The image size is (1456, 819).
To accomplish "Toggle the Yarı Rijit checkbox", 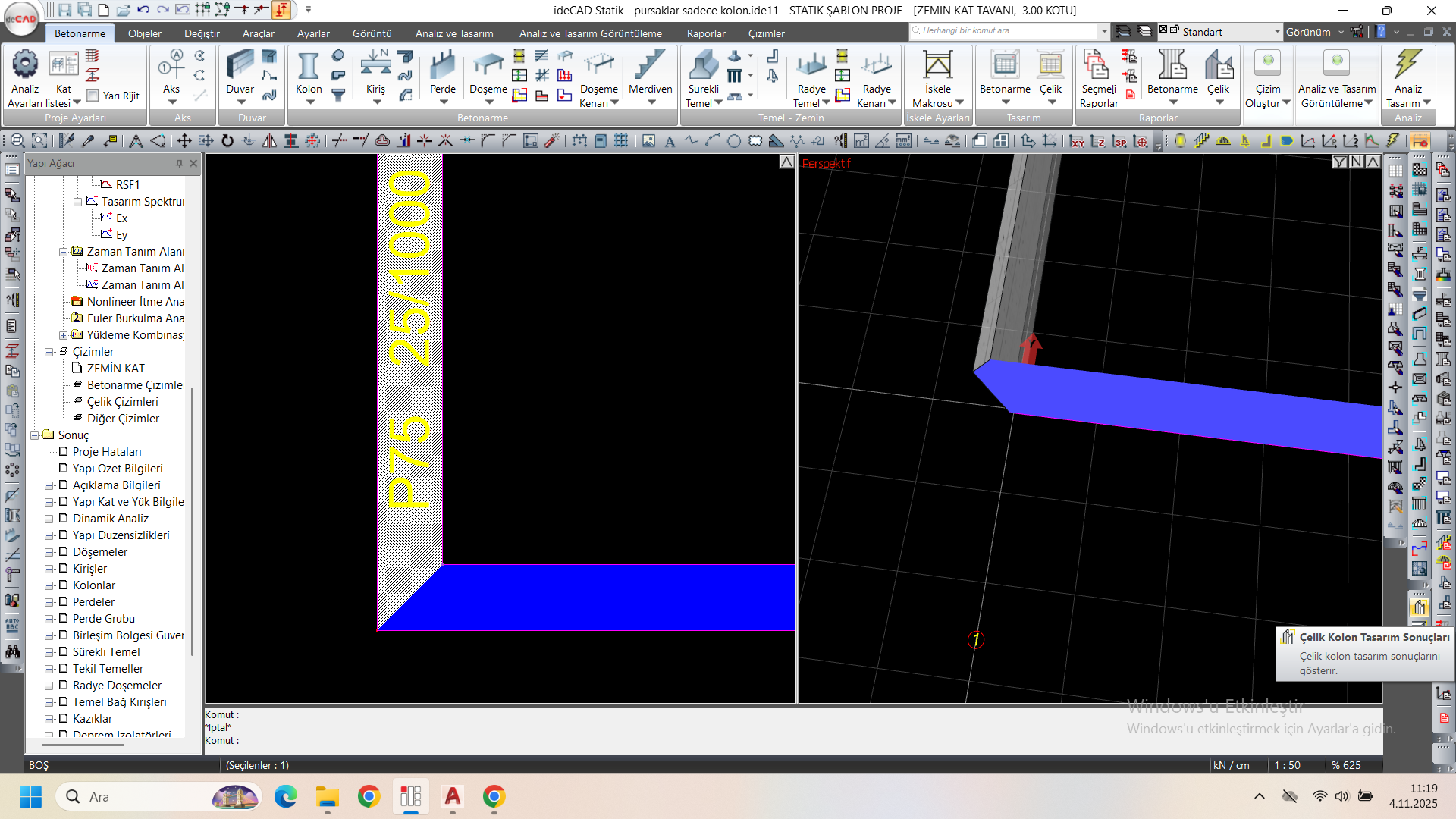I will [93, 96].
